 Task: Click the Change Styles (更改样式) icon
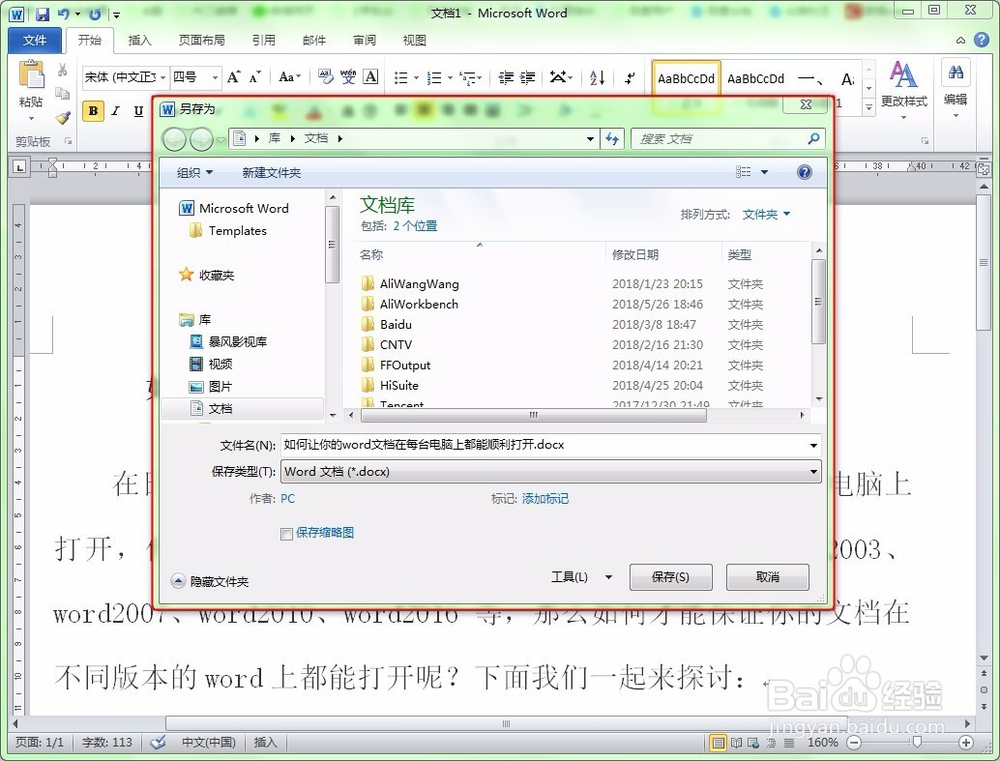(x=904, y=75)
